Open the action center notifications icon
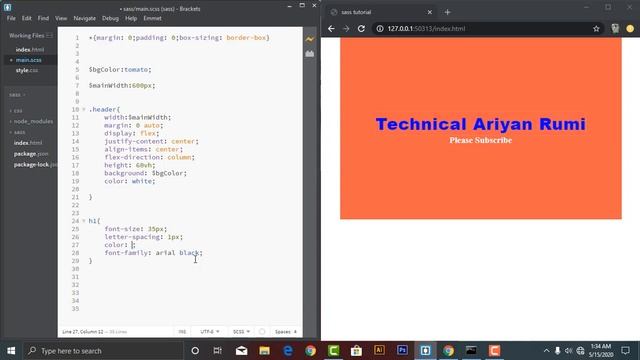Image resolution: width=640 pixels, height=360 pixels. tap(625, 351)
